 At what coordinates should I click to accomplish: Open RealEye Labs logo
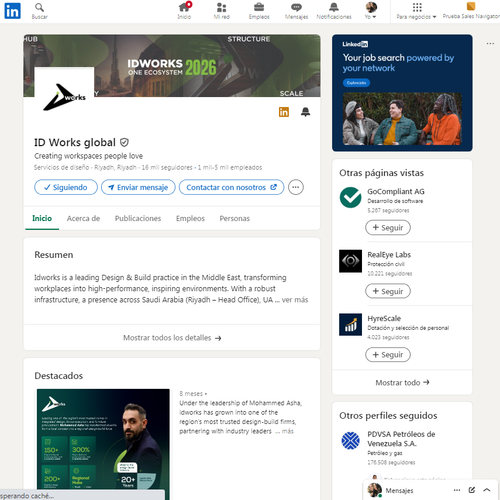(x=350, y=261)
